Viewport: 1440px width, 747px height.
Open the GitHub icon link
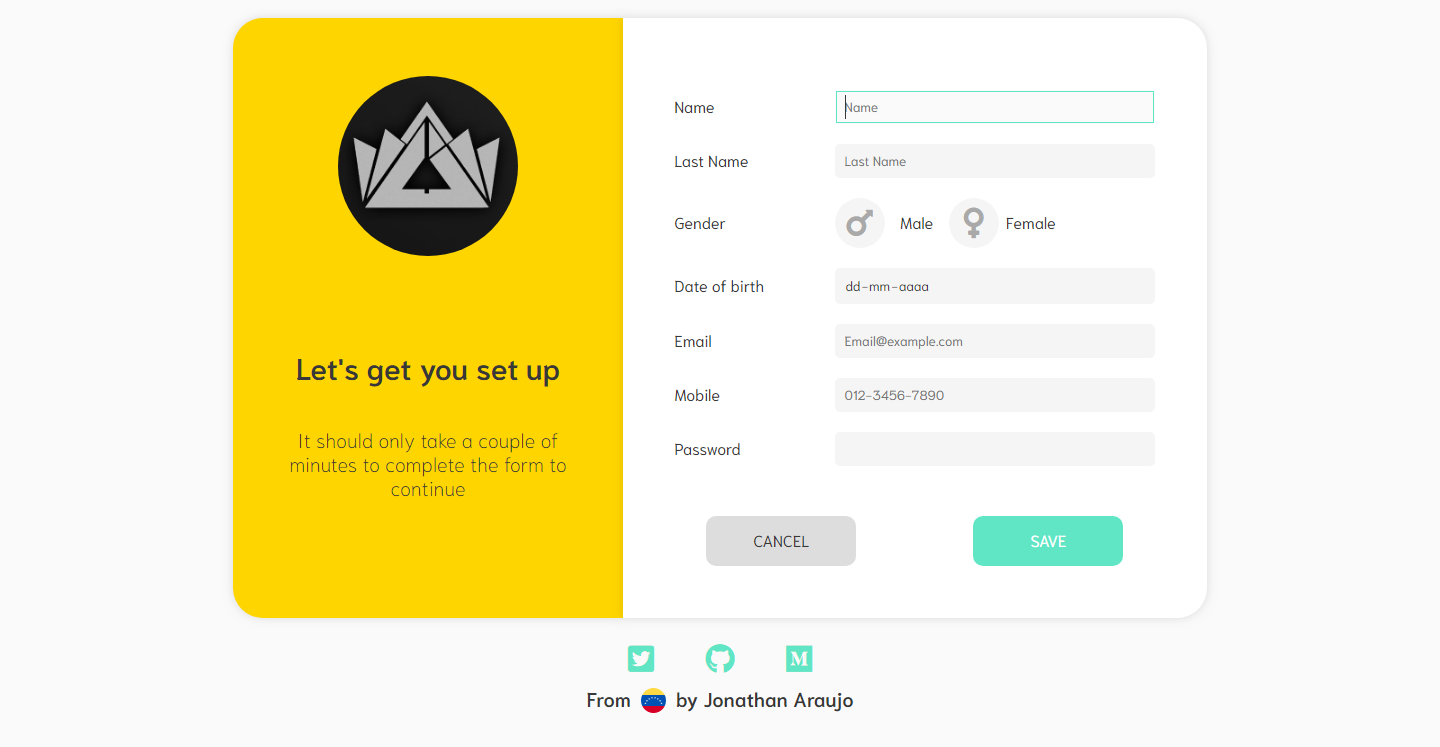pos(720,659)
